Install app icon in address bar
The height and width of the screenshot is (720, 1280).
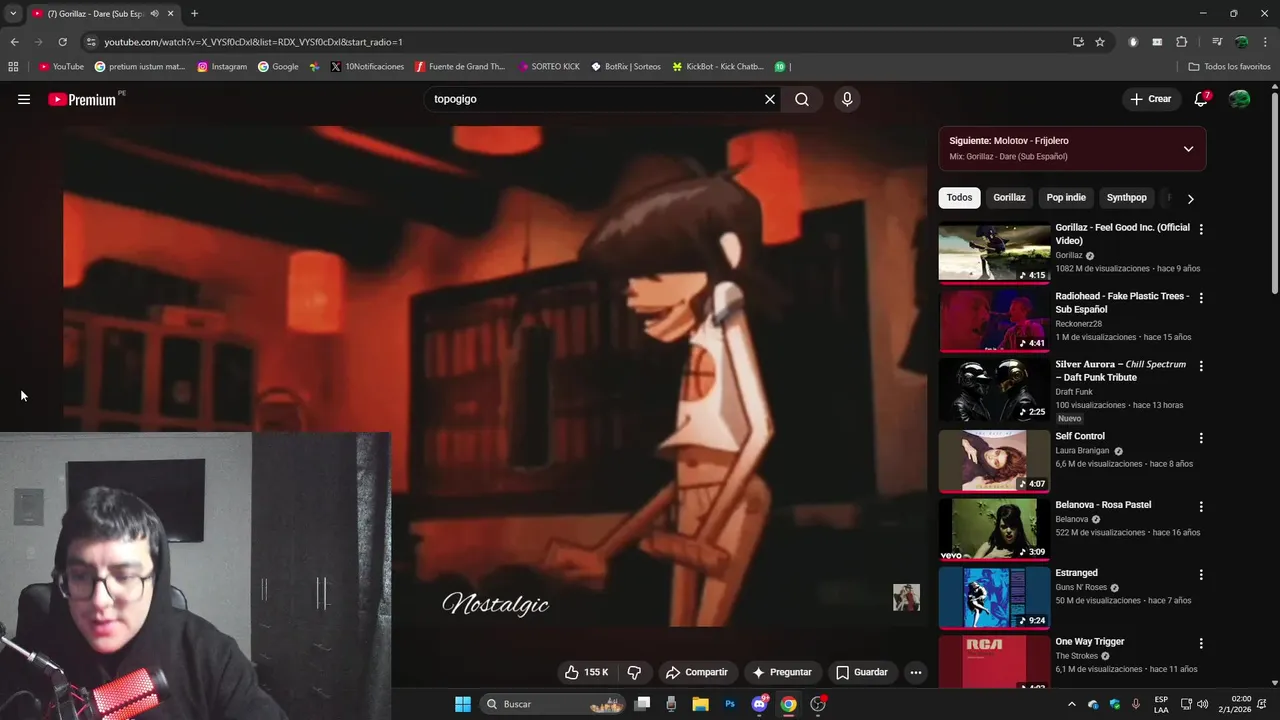pyautogui.click(x=1078, y=42)
